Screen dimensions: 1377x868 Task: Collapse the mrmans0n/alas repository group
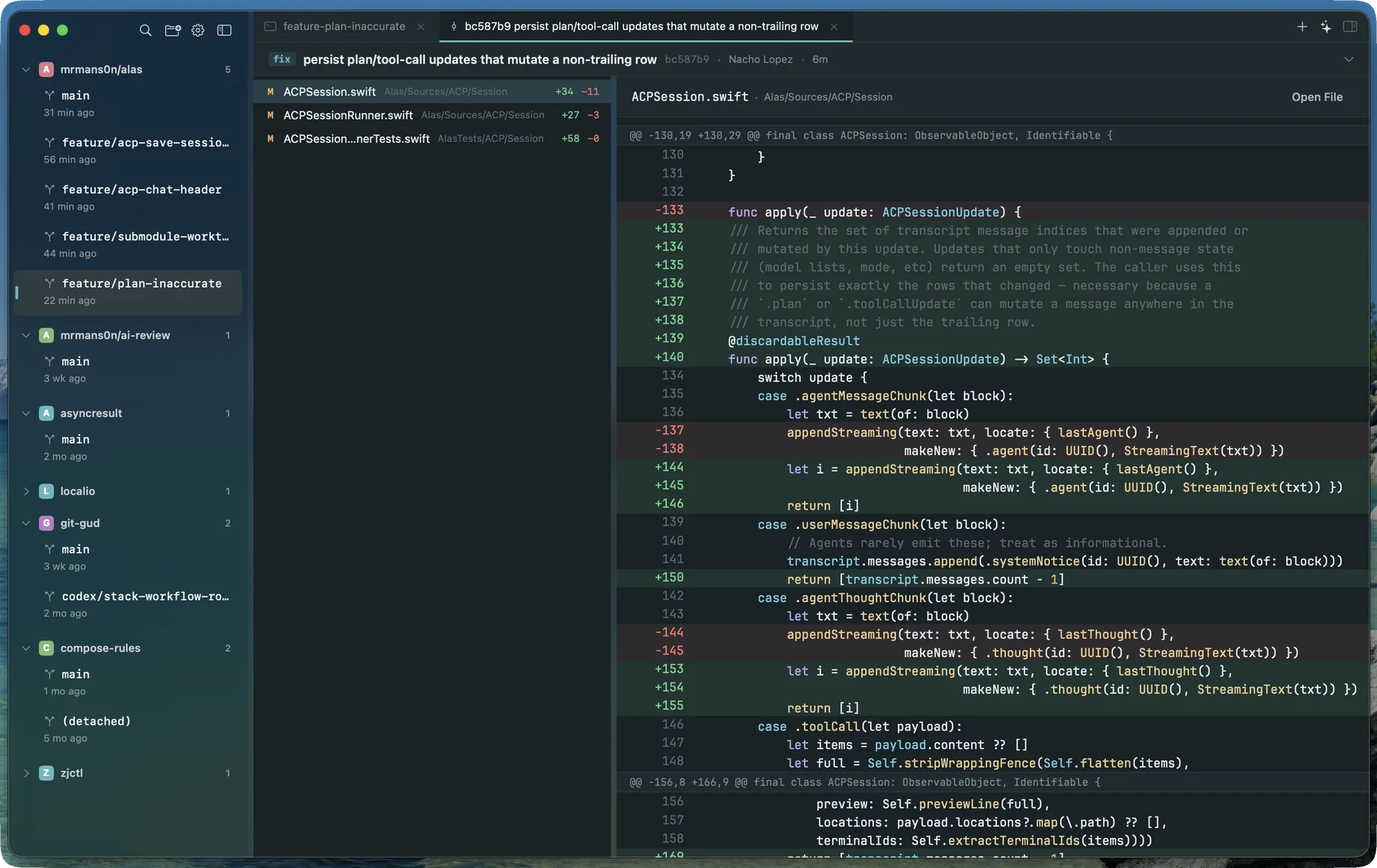point(26,70)
